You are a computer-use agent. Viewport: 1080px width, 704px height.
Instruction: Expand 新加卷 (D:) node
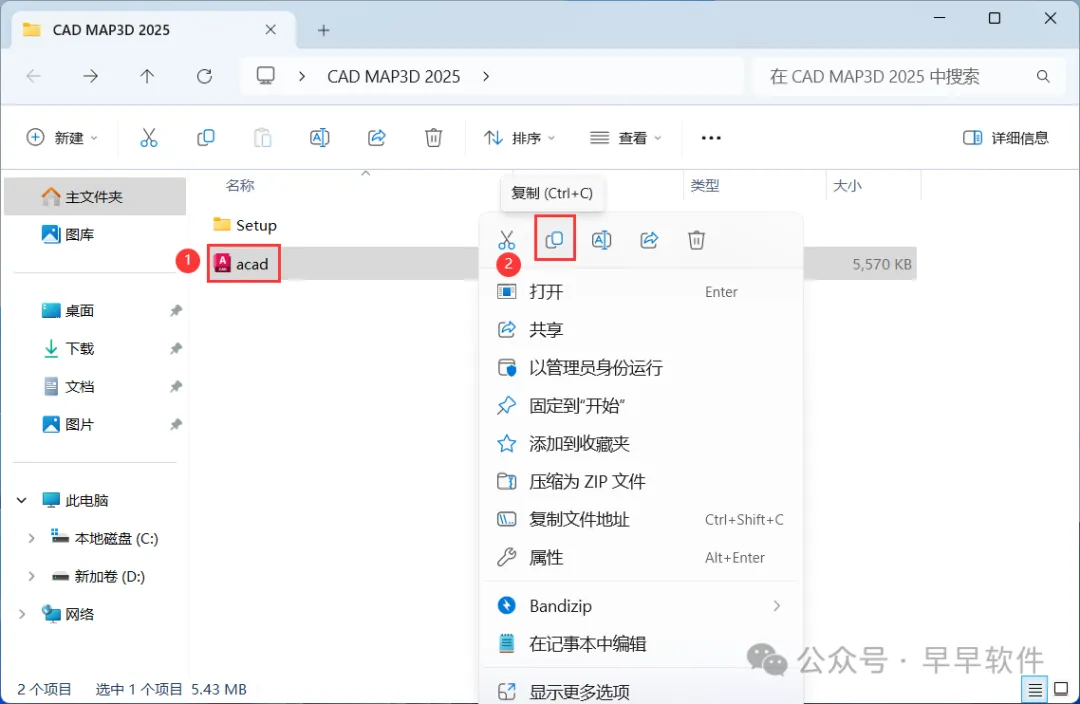tap(31, 576)
